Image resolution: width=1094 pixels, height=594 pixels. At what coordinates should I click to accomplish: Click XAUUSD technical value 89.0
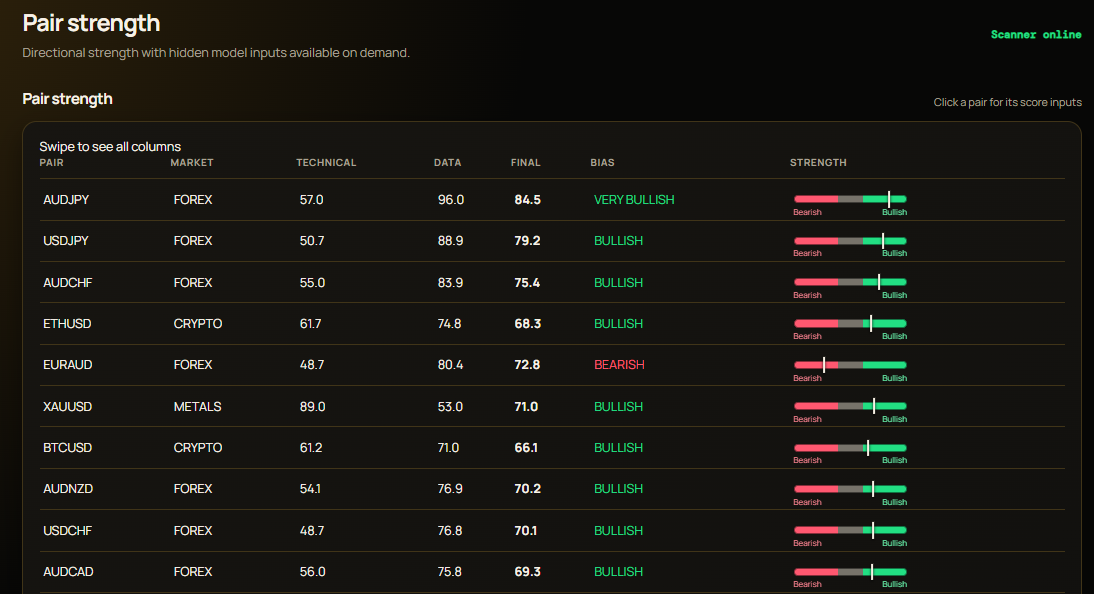click(313, 406)
